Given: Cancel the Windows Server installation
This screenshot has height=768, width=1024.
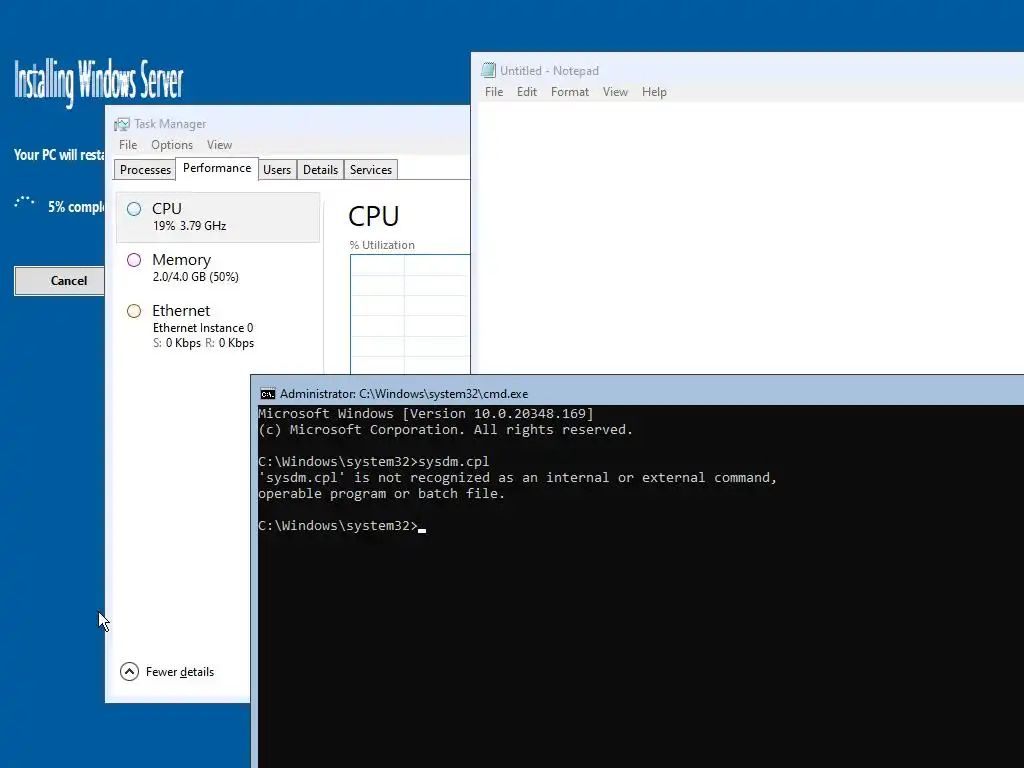Looking at the screenshot, I should coord(59,281).
